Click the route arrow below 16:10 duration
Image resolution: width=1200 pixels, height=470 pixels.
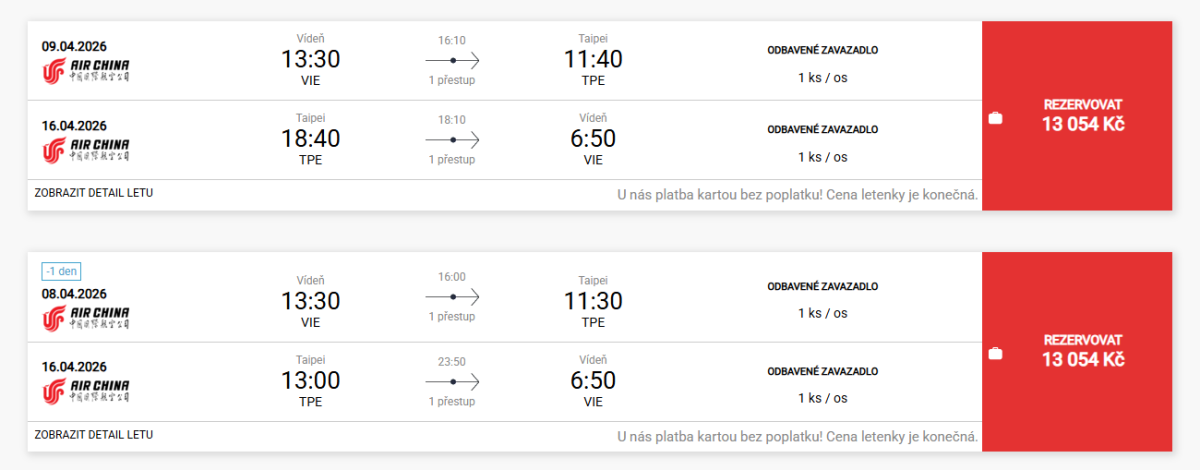point(452,60)
